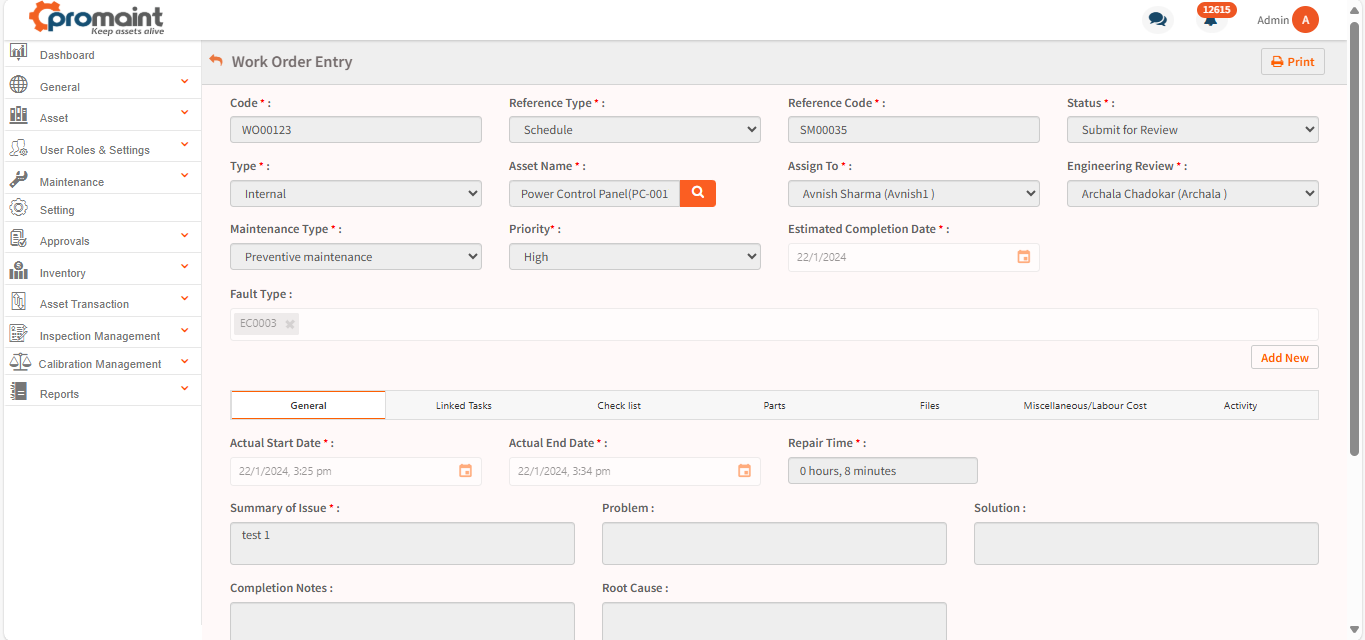Click the orange asset search magnifier button
Image resolution: width=1365 pixels, height=640 pixels.
tap(697, 193)
